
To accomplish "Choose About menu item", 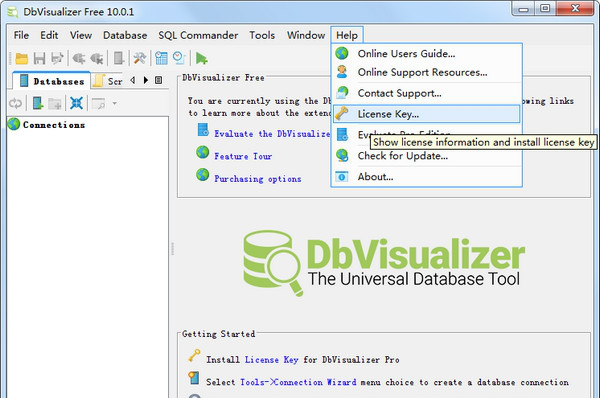I will pyautogui.click(x=426, y=177).
